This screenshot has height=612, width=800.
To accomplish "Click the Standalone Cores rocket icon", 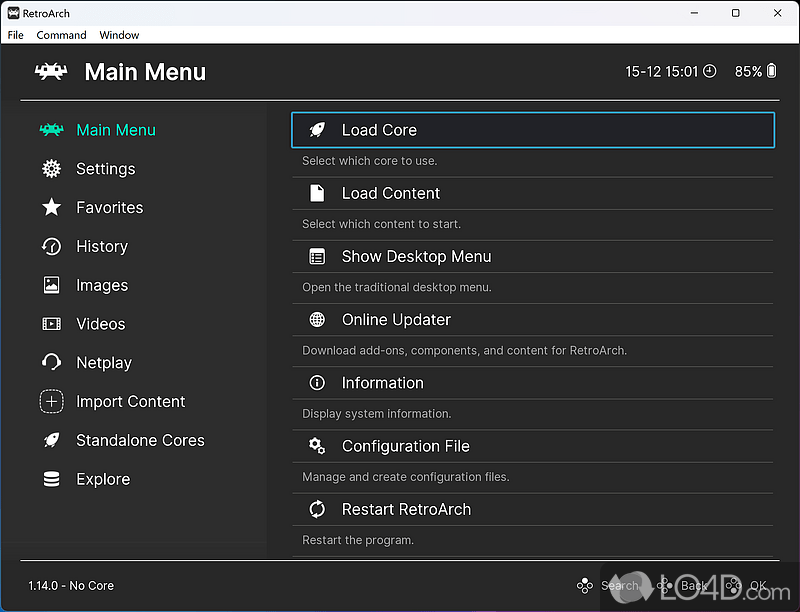I will [x=52, y=440].
